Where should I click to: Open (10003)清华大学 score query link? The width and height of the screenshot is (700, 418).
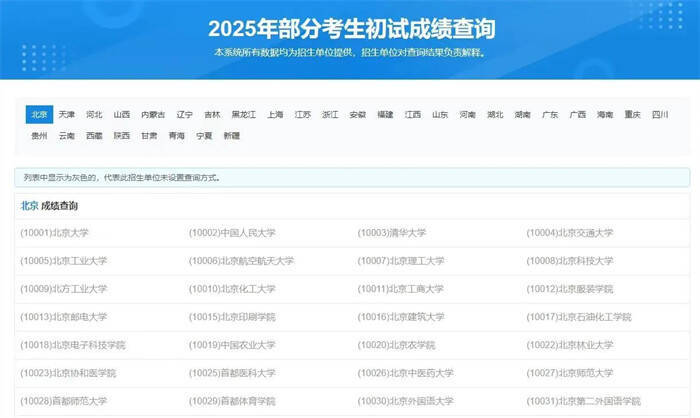click(392, 233)
